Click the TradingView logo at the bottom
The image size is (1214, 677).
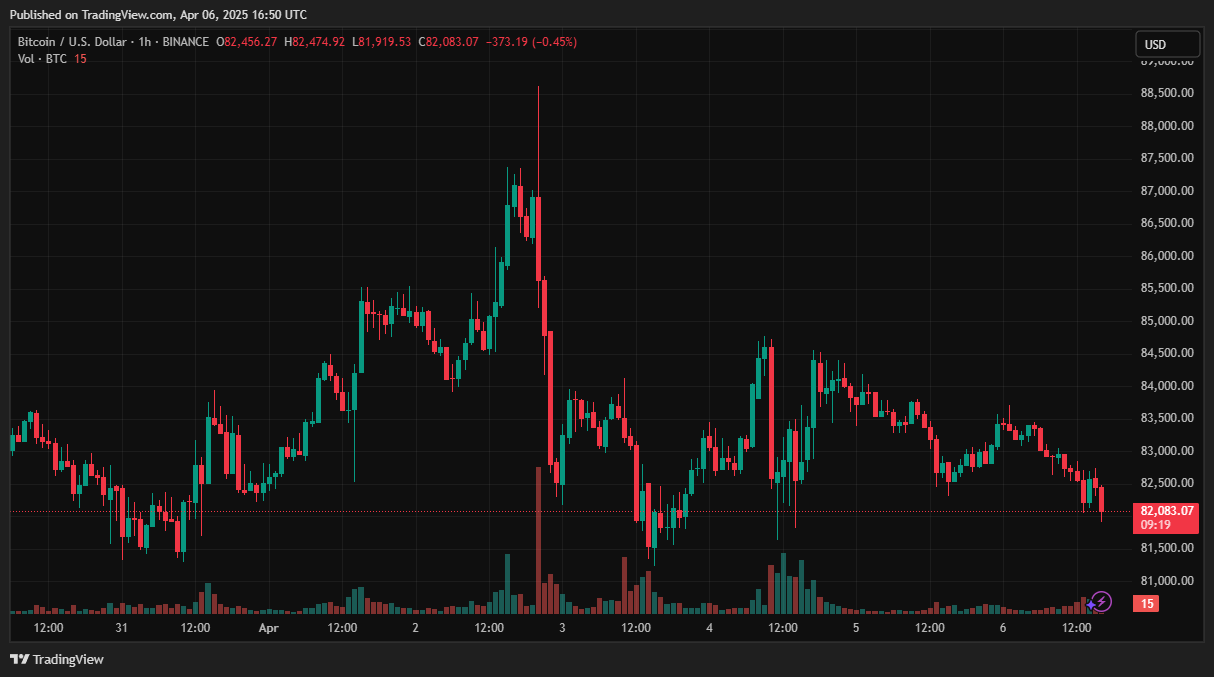[x=57, y=659]
